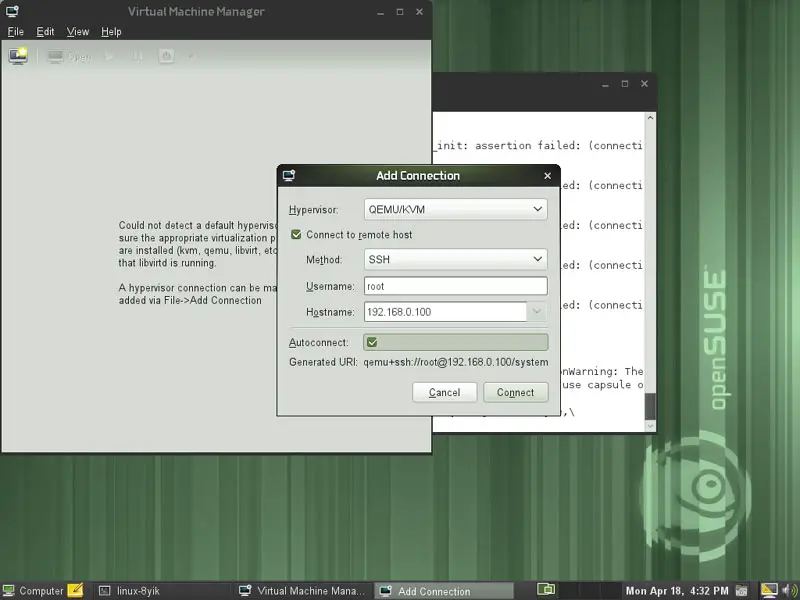Switch to Virtual Machine Manager taskbar entry
Viewport: 800px width, 600px height.
(x=303, y=591)
